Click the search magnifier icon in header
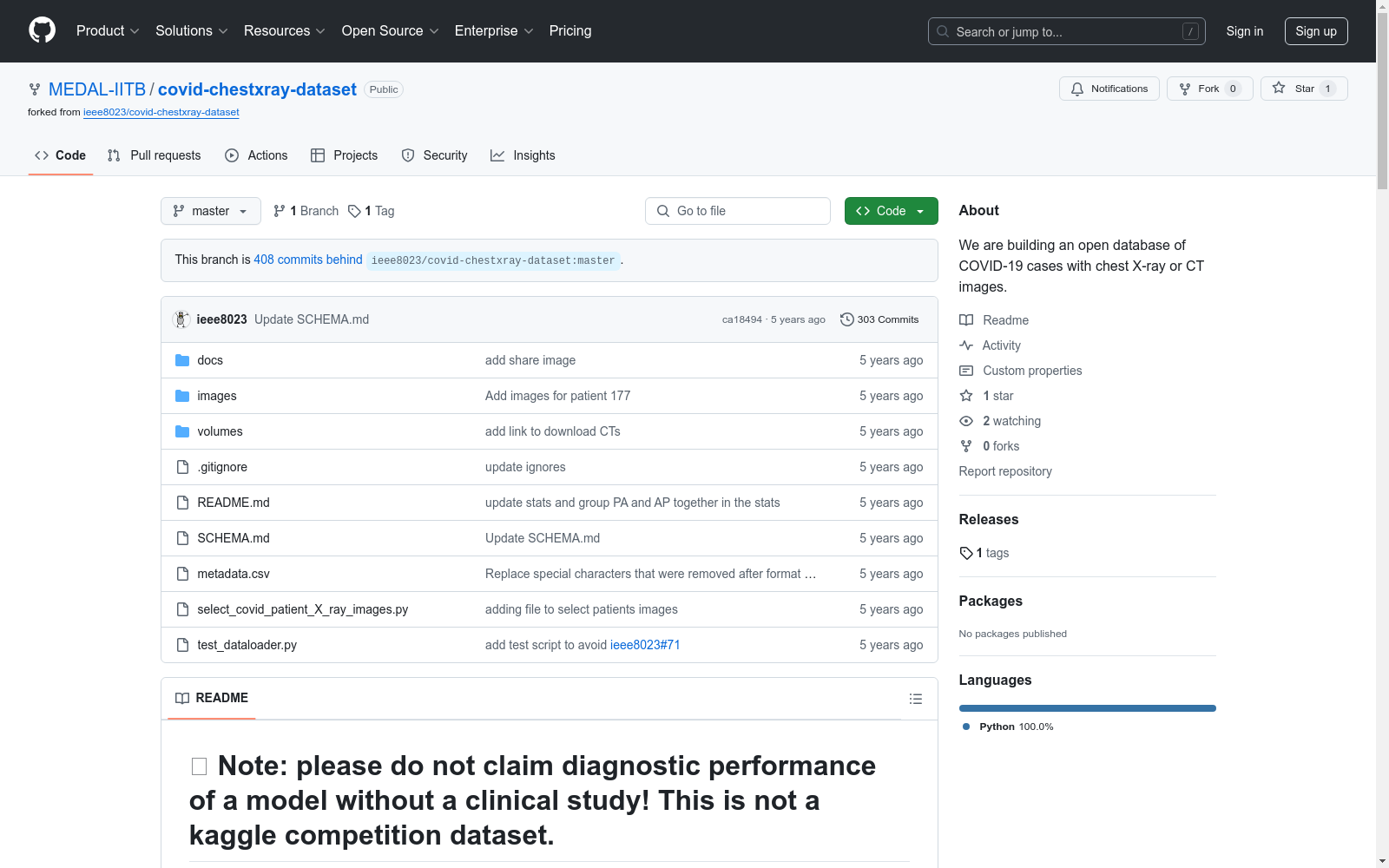 943,31
